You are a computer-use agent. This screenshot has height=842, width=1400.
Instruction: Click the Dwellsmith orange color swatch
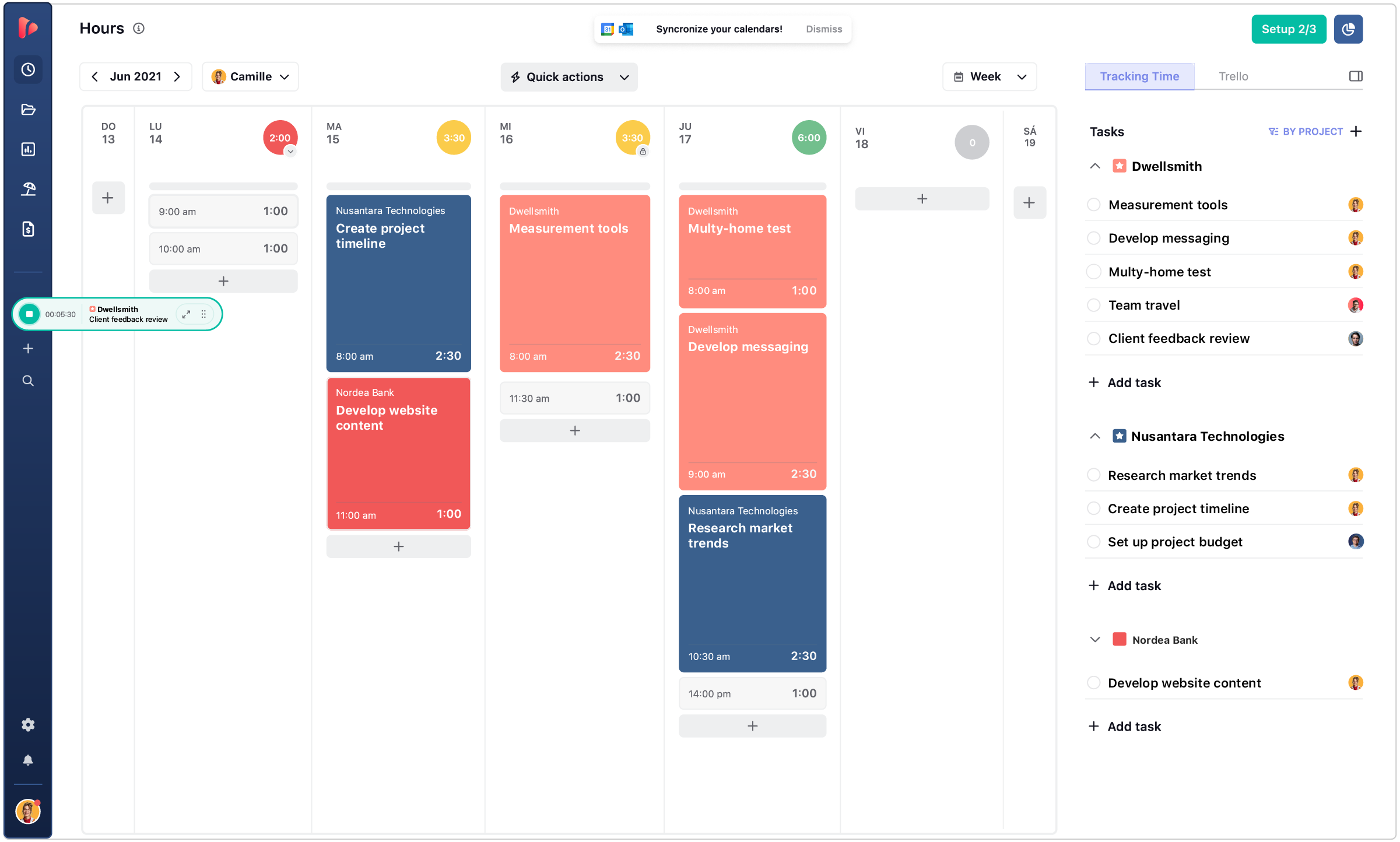tap(1119, 166)
